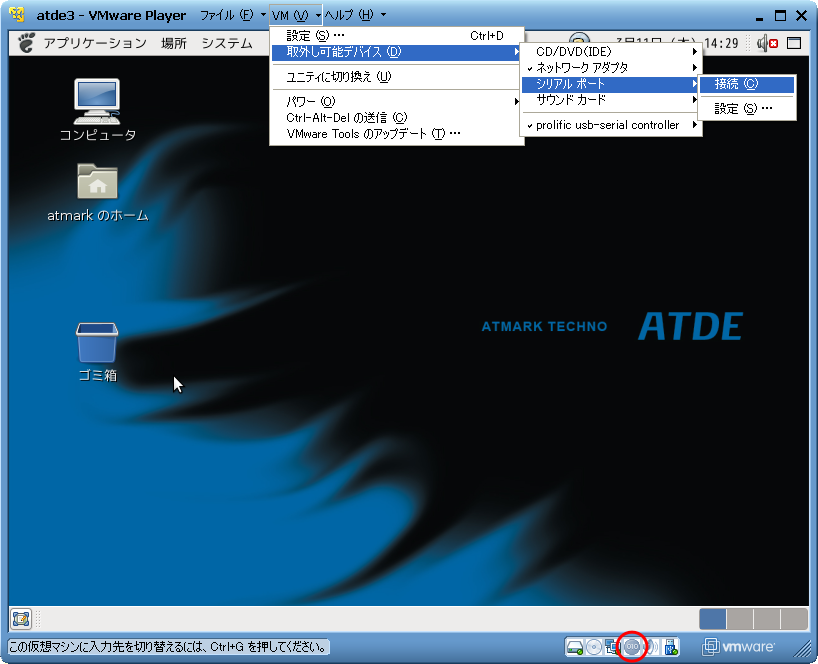Expand the CD/DVD(IDE) submenu

coord(611,52)
